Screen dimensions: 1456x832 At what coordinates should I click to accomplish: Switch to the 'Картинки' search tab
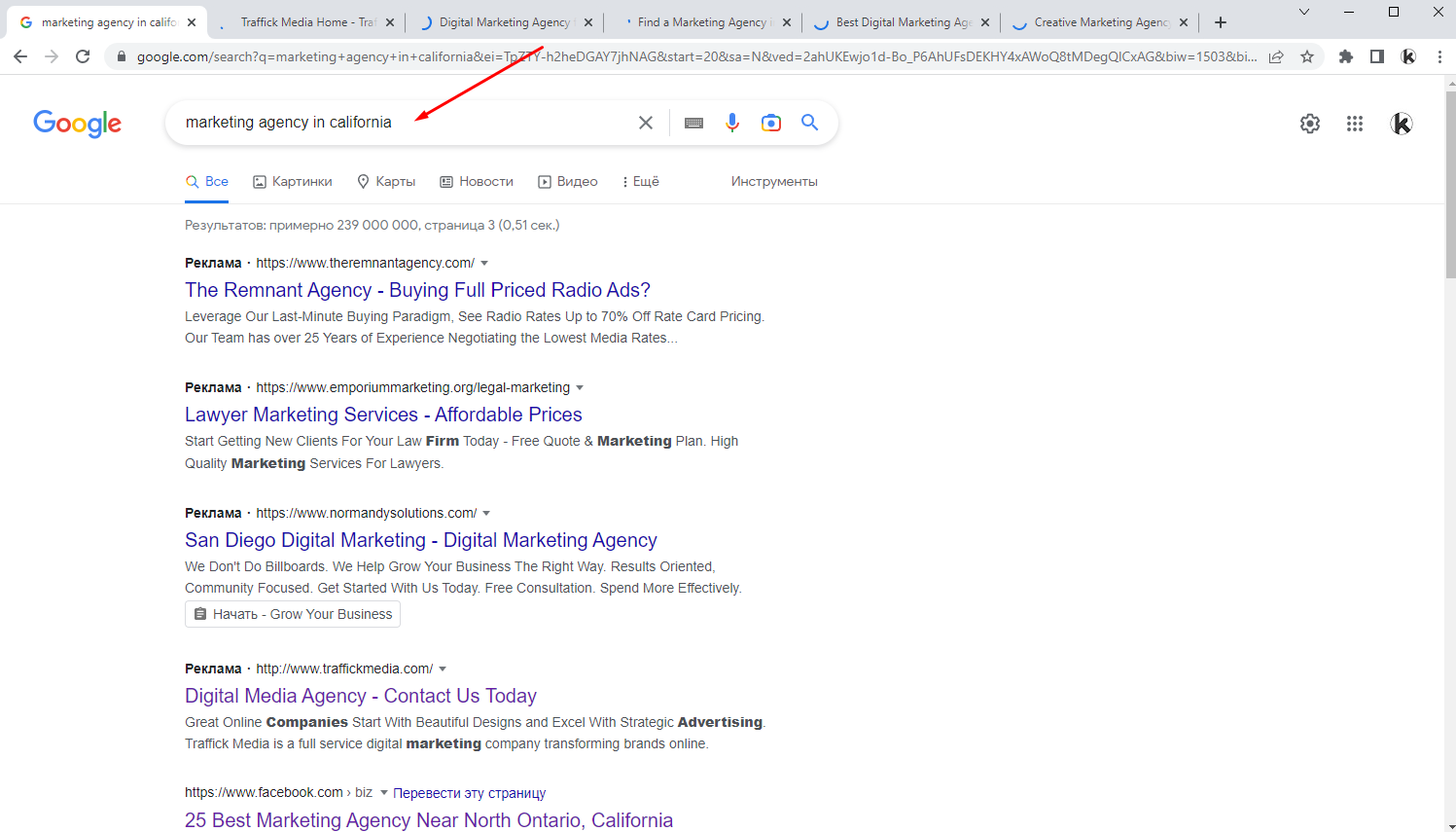coord(292,181)
